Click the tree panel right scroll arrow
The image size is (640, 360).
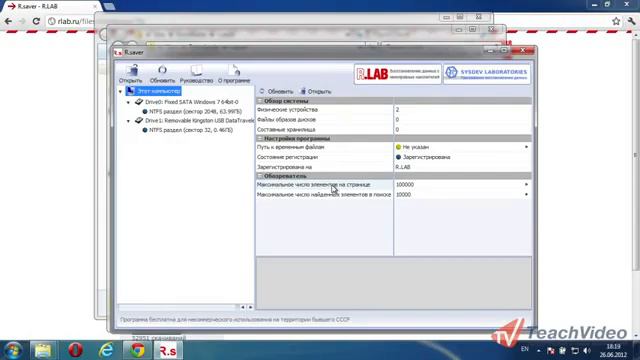pos(250,307)
